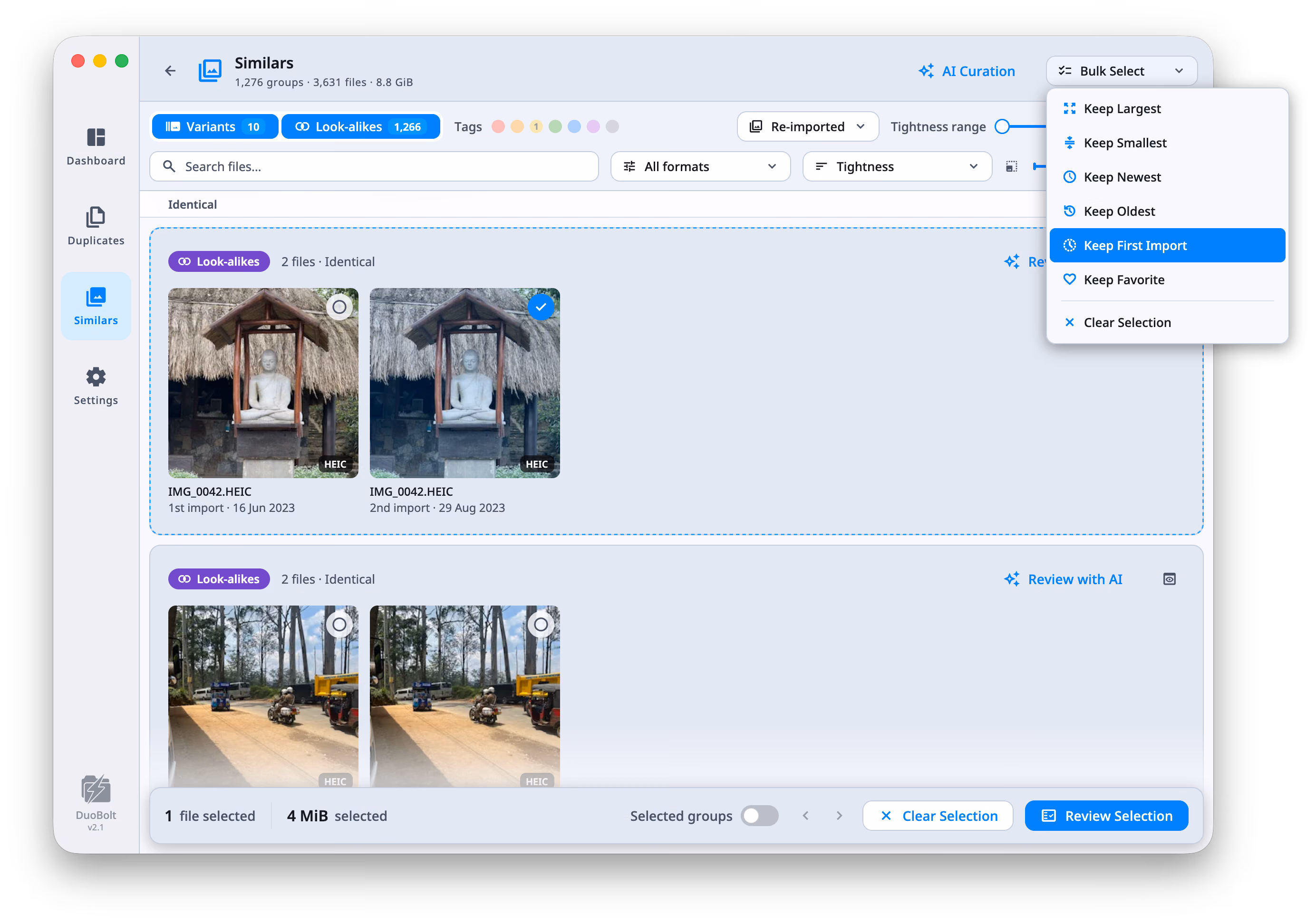This screenshot has height=924, width=1316.
Task: Filter by the yellow tag numbered 1
Action: pos(536,126)
